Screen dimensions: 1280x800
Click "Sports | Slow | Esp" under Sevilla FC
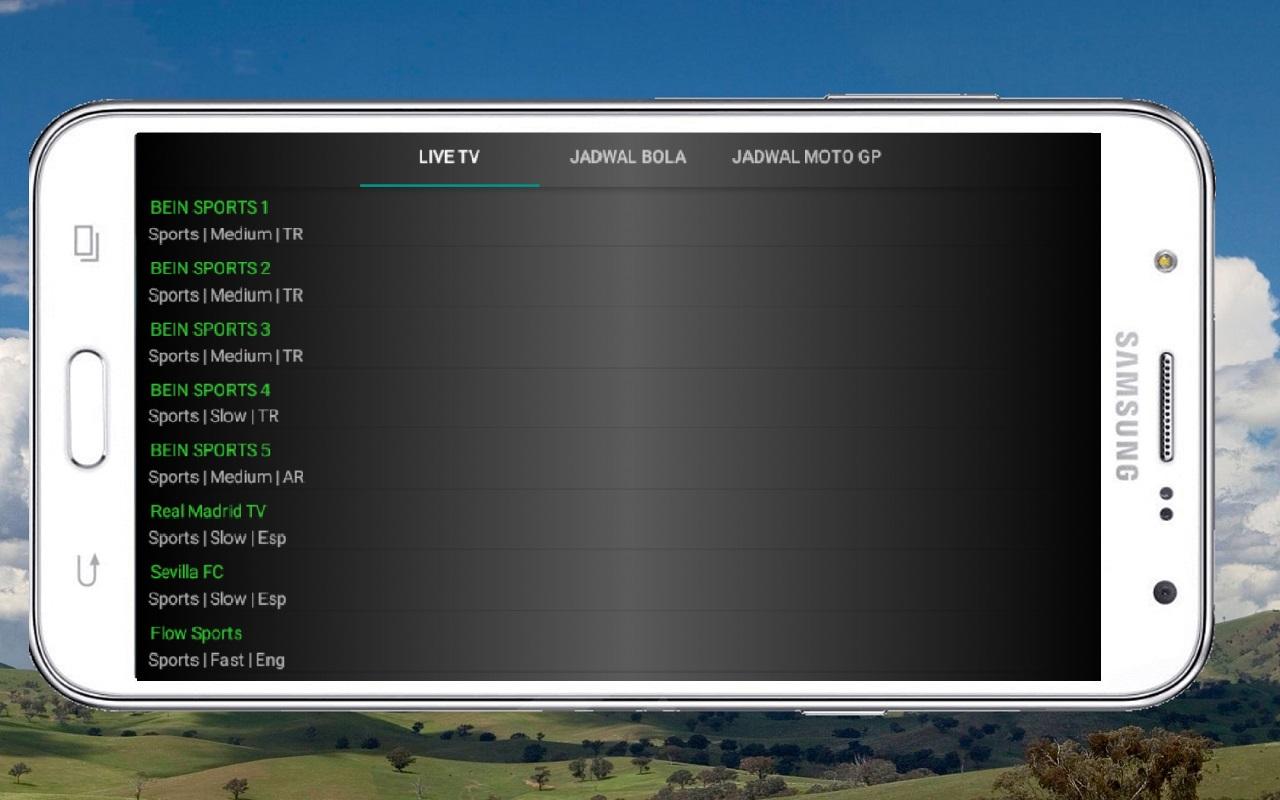(x=217, y=599)
